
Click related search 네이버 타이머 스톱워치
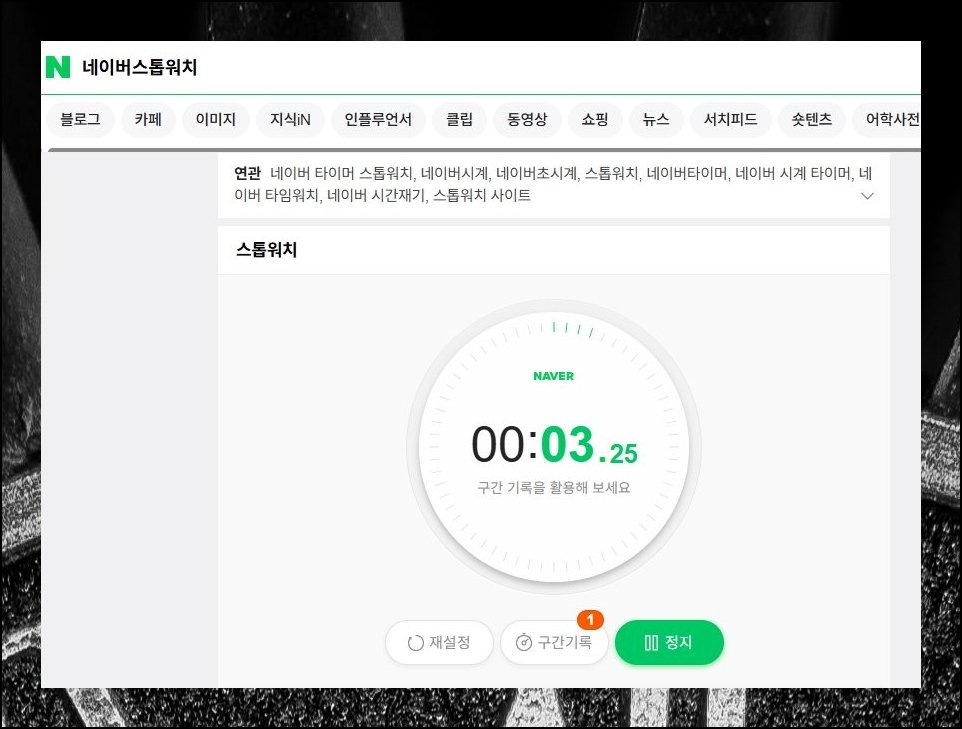(341, 174)
